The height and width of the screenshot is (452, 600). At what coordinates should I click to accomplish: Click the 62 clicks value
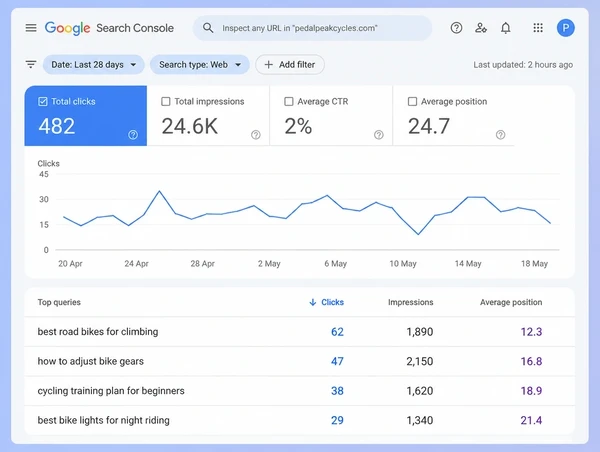[x=337, y=332]
